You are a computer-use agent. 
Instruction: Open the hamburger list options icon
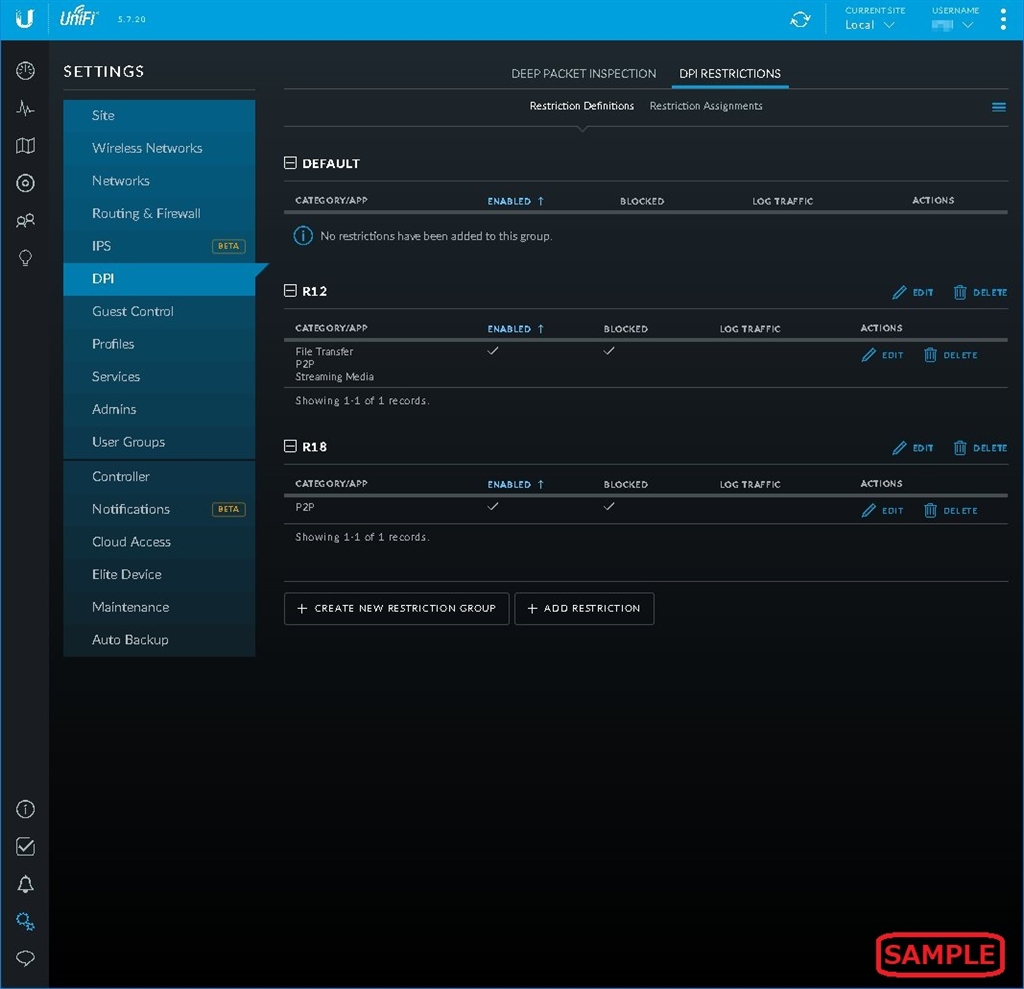[999, 106]
